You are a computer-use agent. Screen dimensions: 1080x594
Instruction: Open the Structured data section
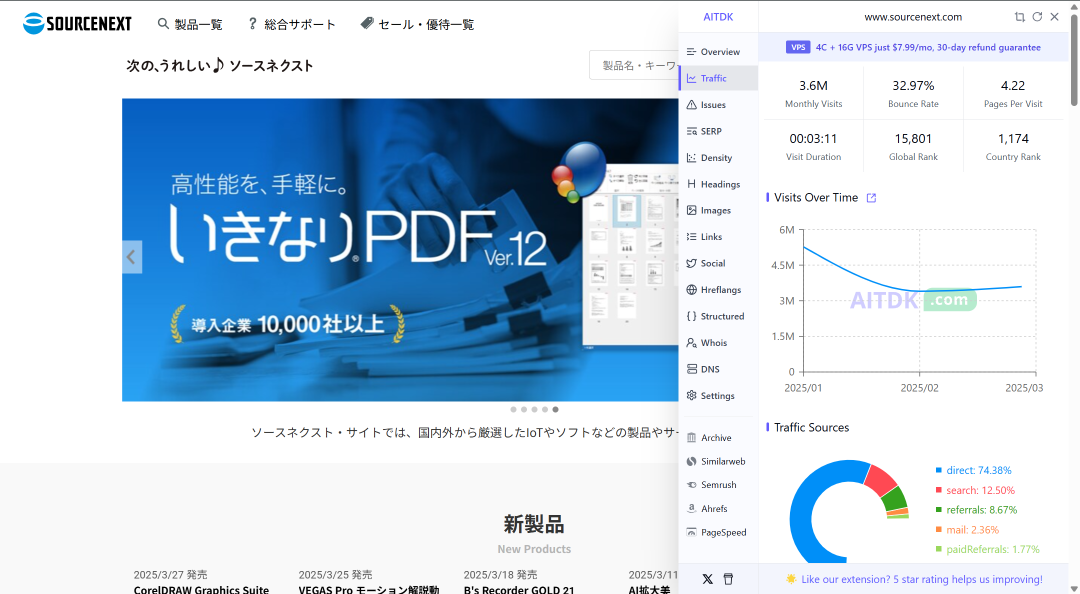(718, 316)
